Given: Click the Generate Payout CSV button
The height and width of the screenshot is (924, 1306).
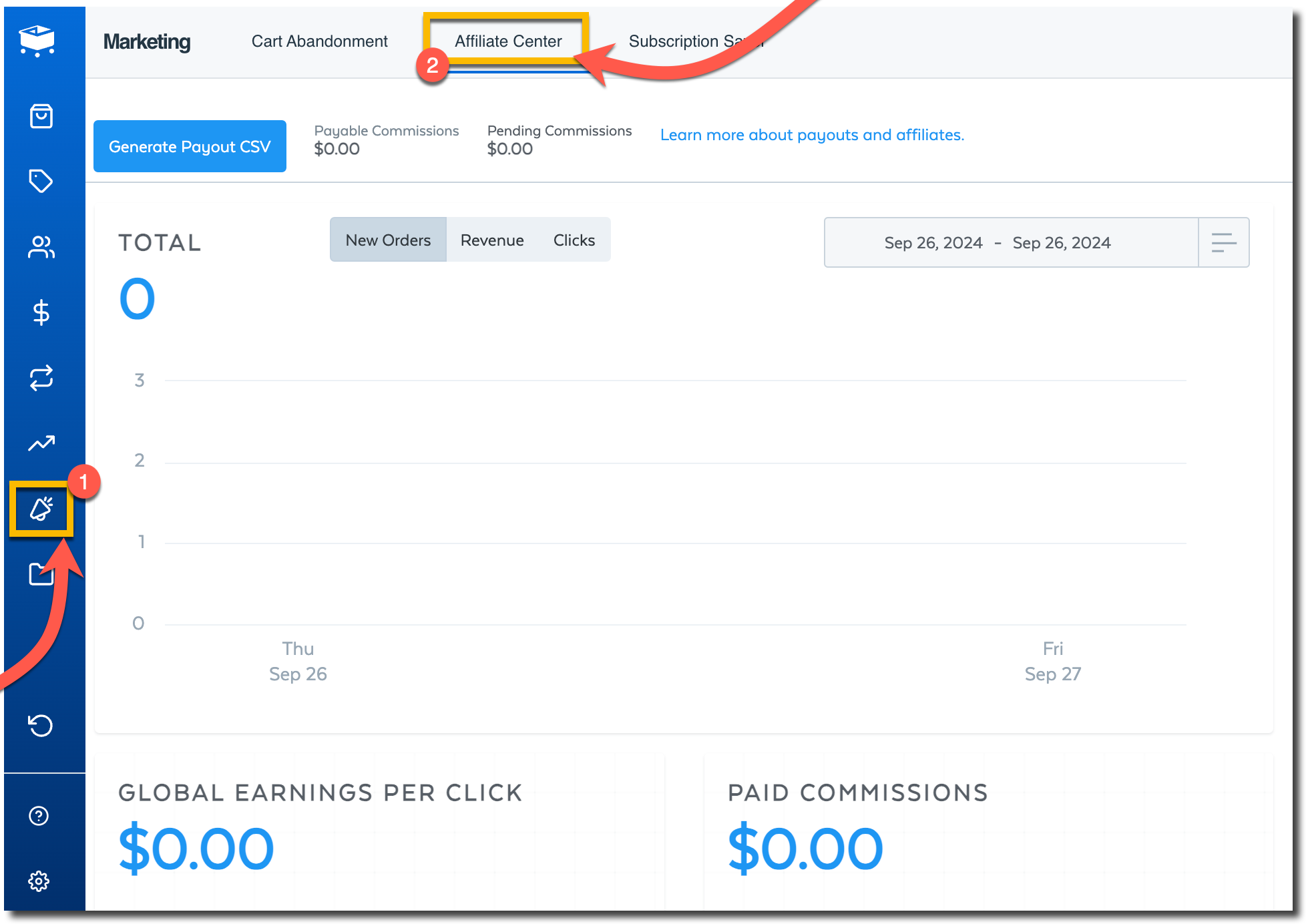Looking at the screenshot, I should tap(190, 147).
